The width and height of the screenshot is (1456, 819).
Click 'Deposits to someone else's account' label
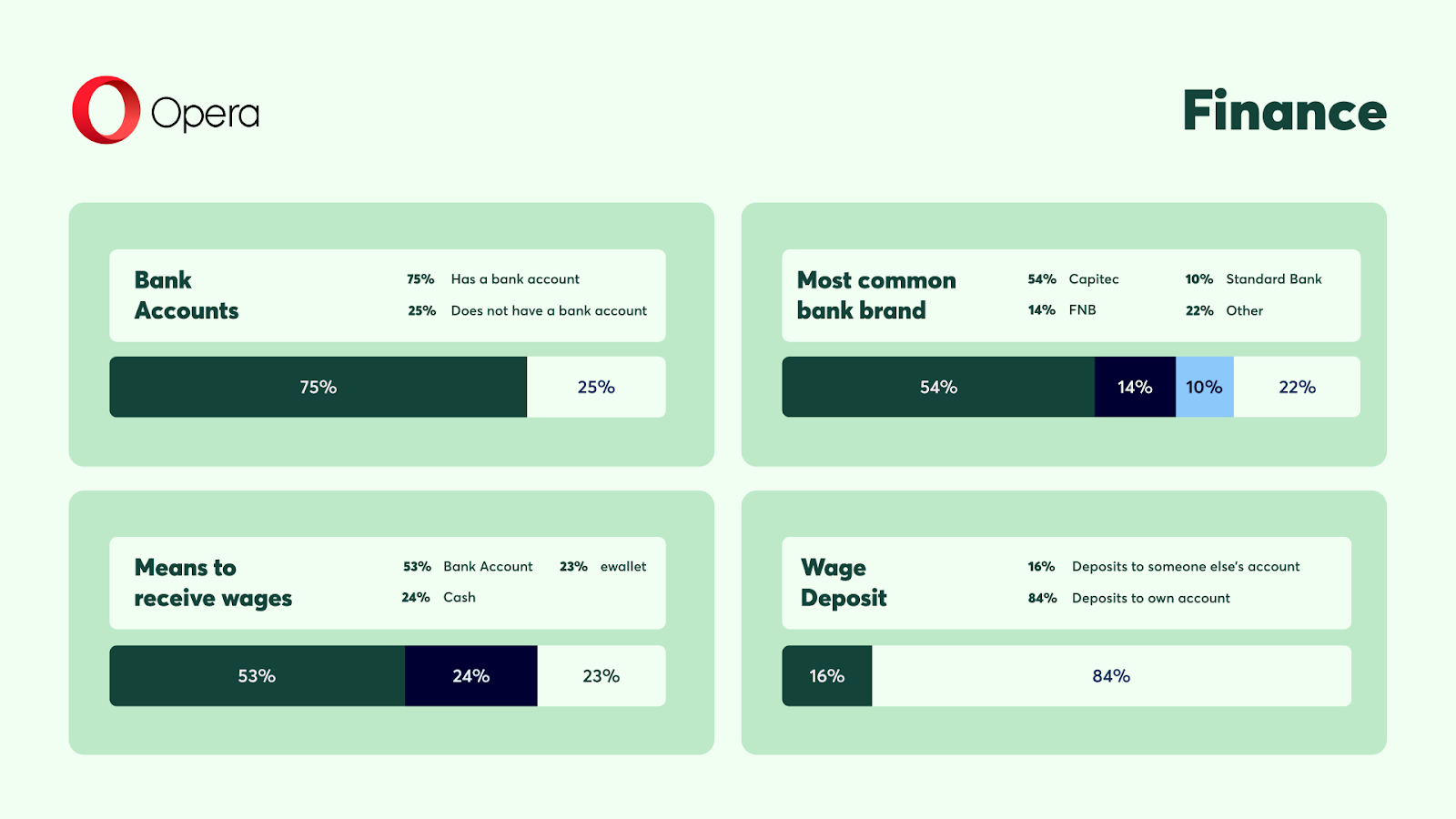pos(1186,567)
